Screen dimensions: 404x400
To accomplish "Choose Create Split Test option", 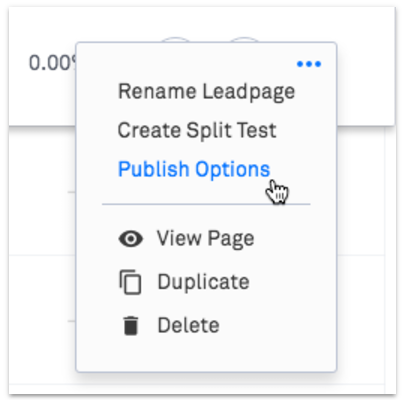I will click(x=197, y=130).
